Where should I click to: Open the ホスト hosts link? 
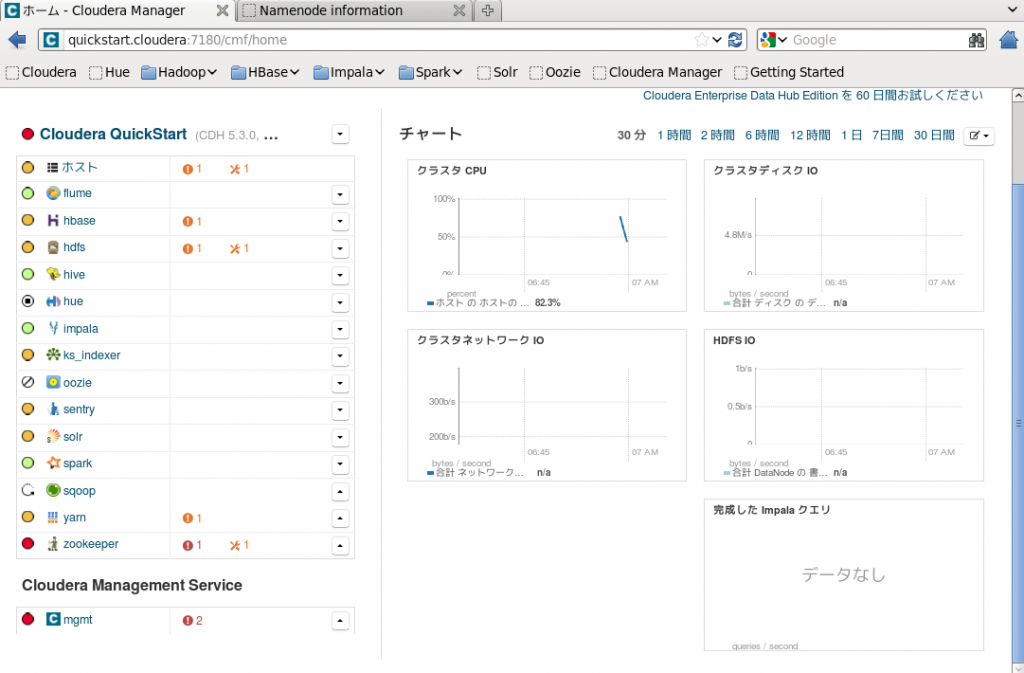pos(80,167)
